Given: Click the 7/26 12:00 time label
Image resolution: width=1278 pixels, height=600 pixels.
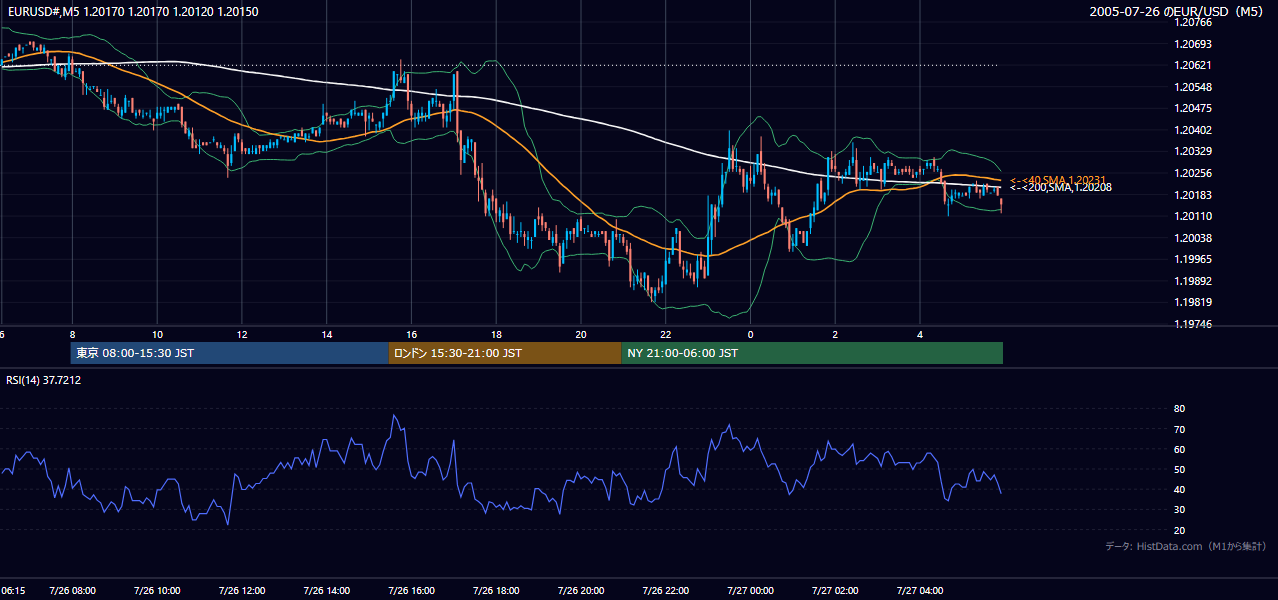Looking at the screenshot, I should click(x=243, y=591).
